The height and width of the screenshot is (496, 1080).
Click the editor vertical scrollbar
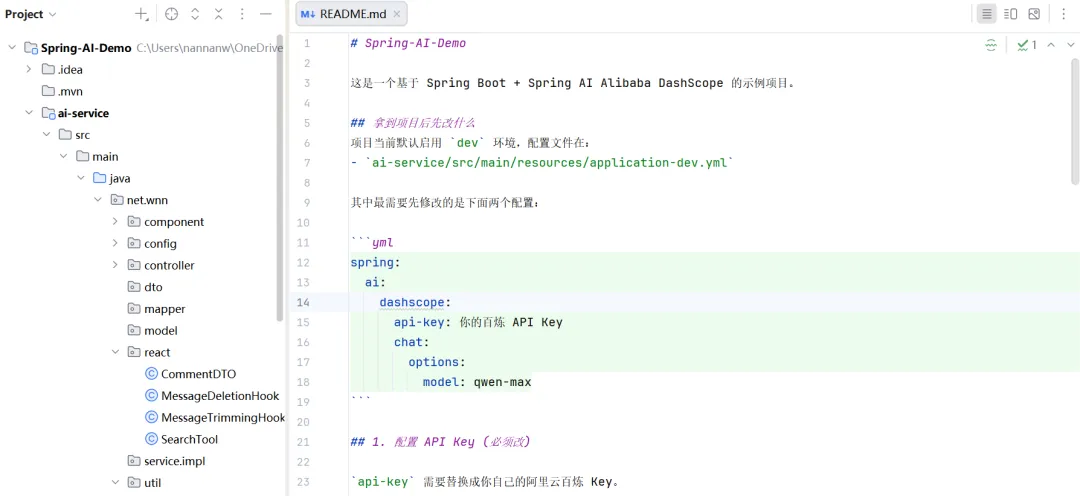click(x=1075, y=121)
